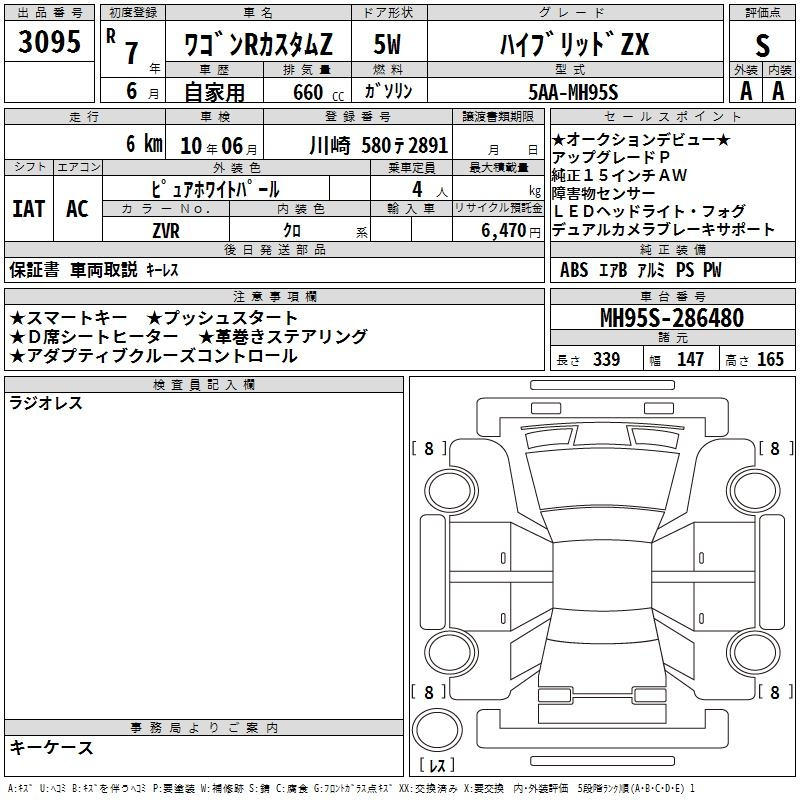800x800 pixels.
Task: Select the inspector note ラジオレス
Action: [46, 403]
